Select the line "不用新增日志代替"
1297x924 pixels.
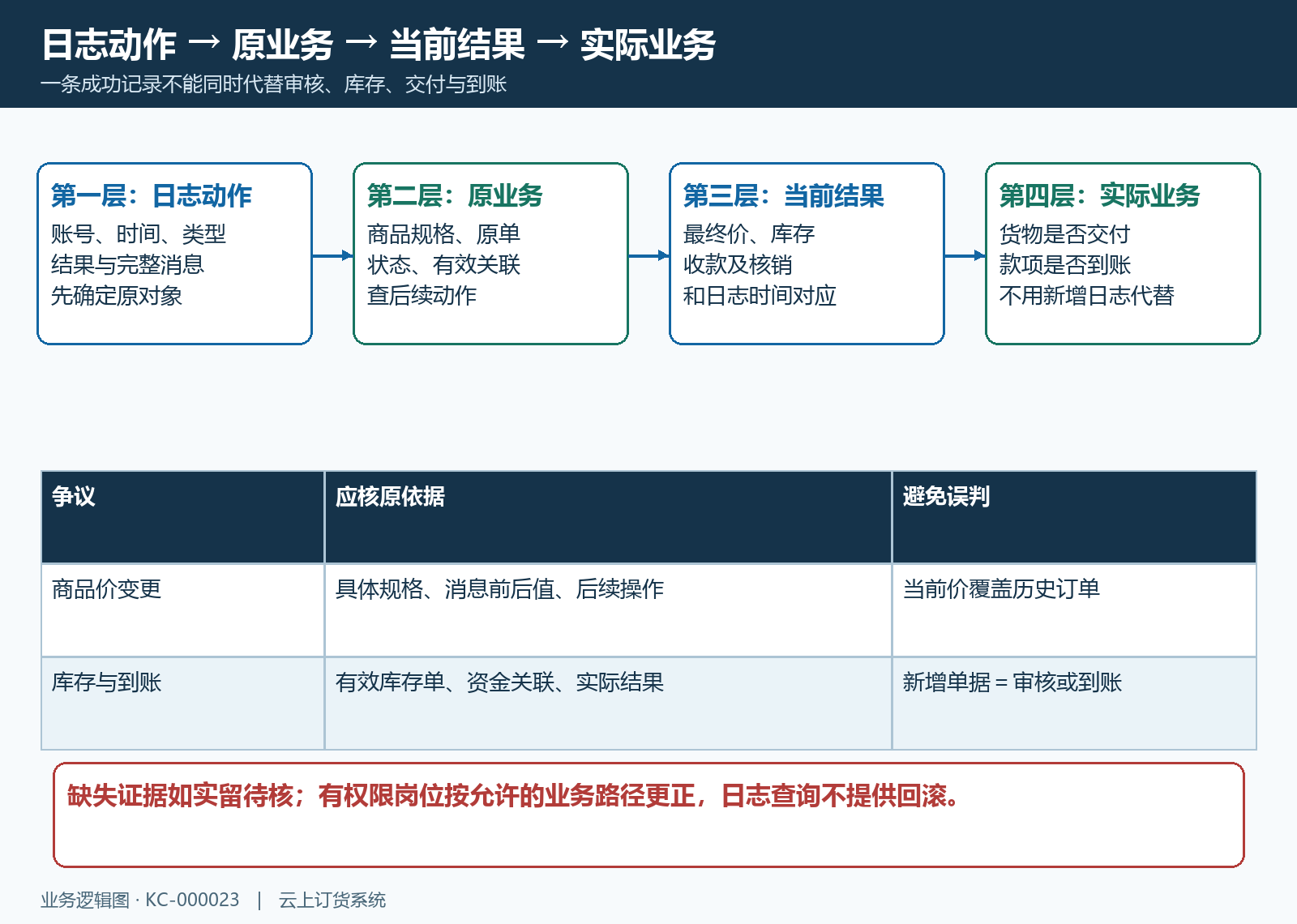1087,296
